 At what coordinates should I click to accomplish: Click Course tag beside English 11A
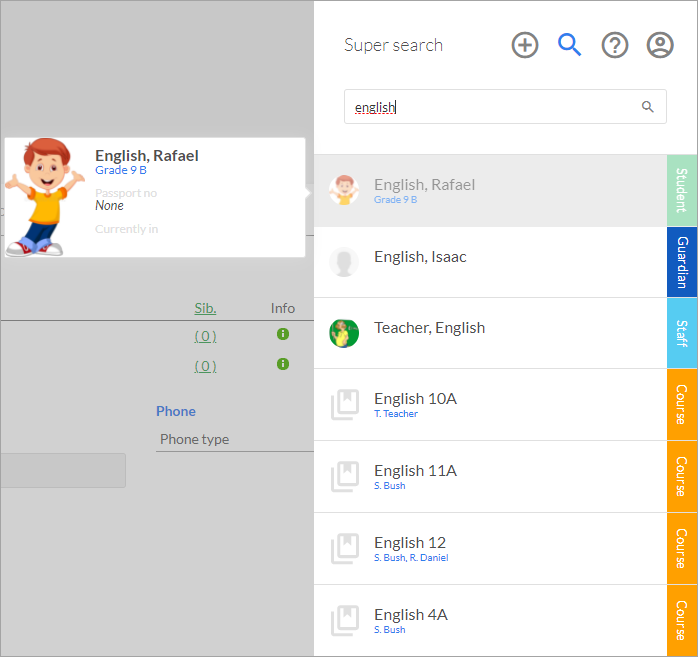click(682, 477)
